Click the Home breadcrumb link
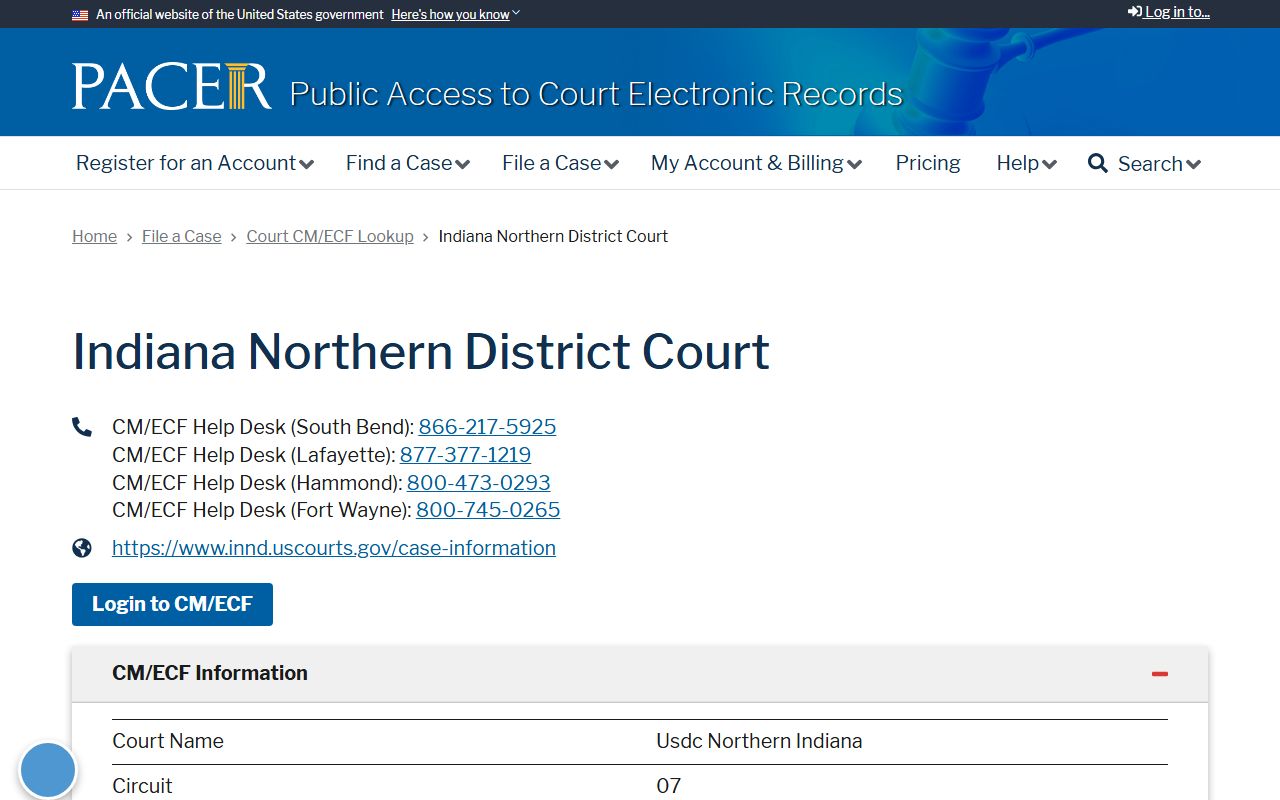 pos(94,236)
